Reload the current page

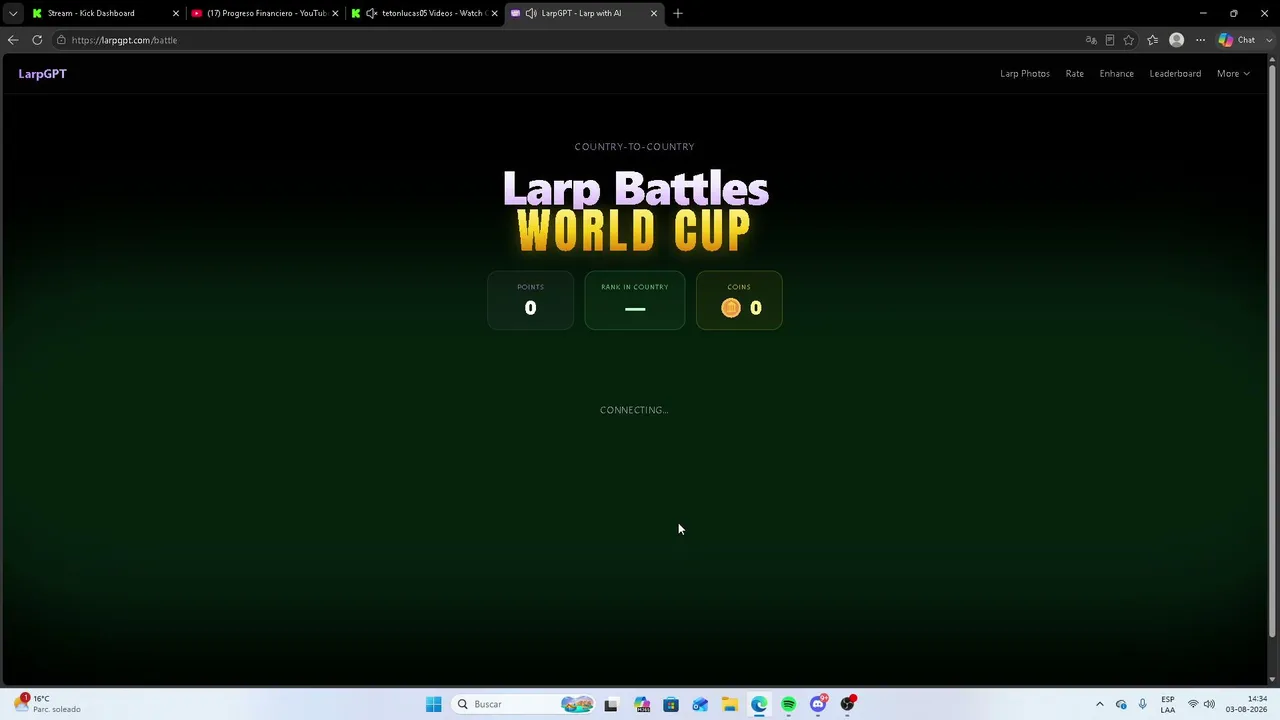pos(37,40)
